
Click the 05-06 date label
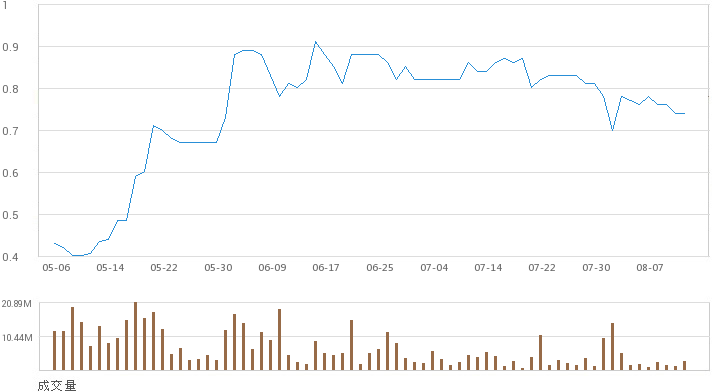coord(56,268)
